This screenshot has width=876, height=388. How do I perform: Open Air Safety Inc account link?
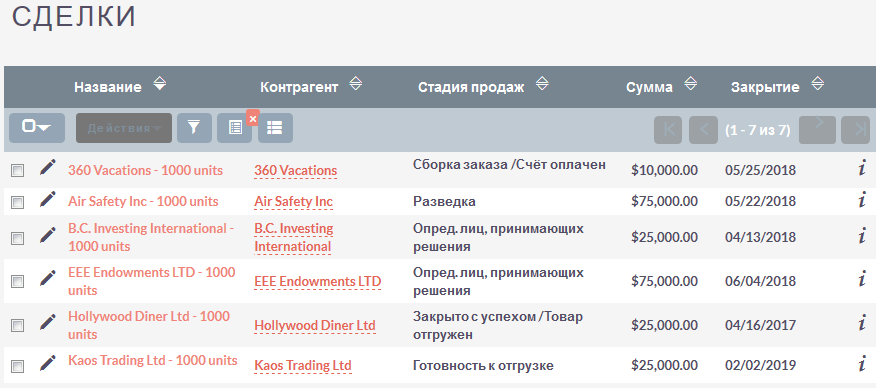pyautogui.click(x=293, y=202)
